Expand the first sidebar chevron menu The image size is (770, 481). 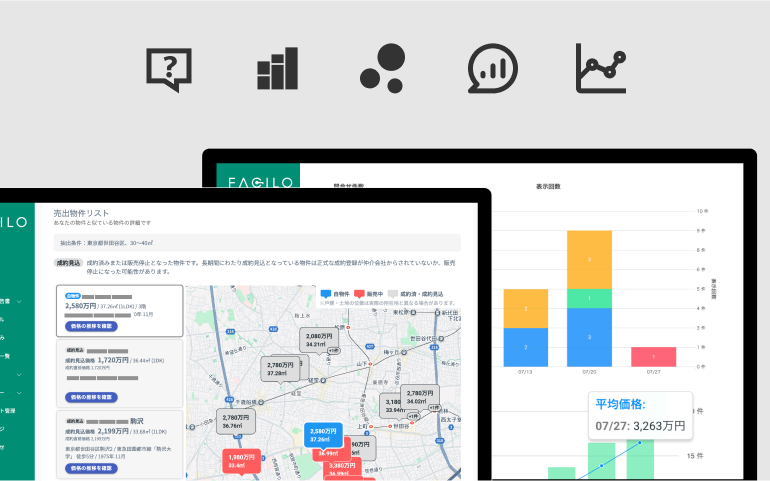click(20, 300)
